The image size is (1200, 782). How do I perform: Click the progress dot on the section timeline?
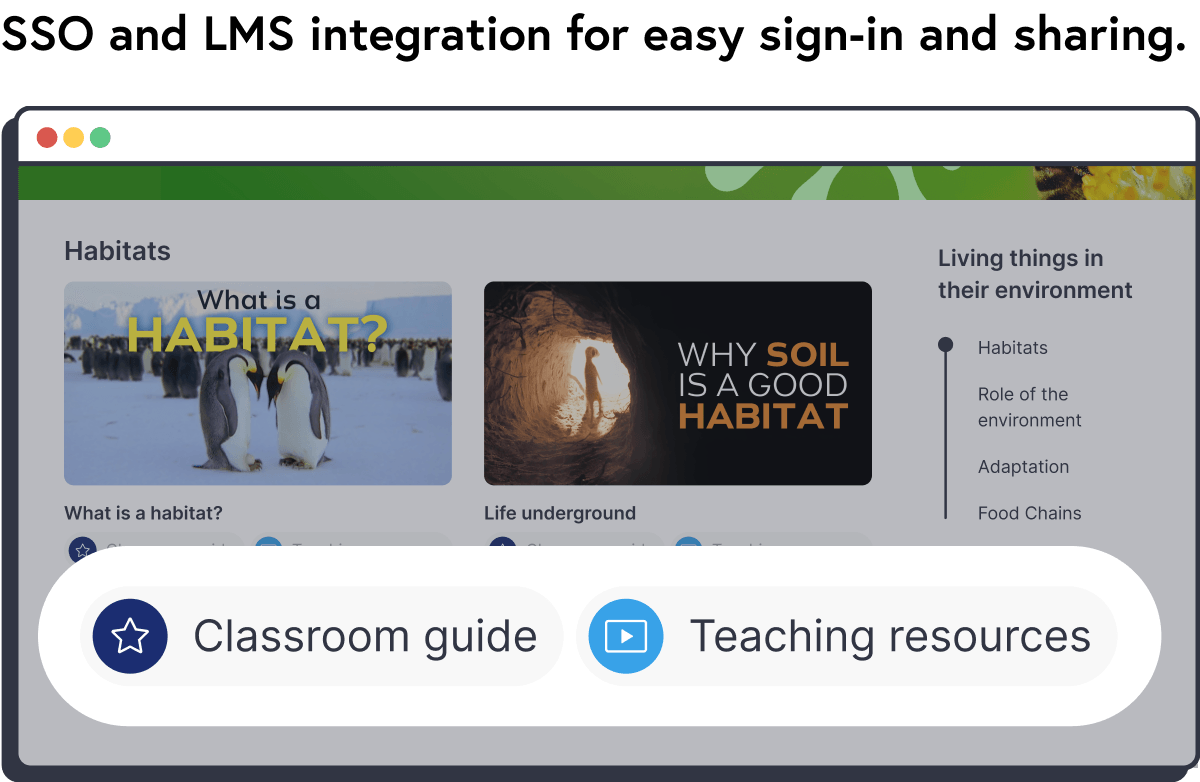[945, 345]
